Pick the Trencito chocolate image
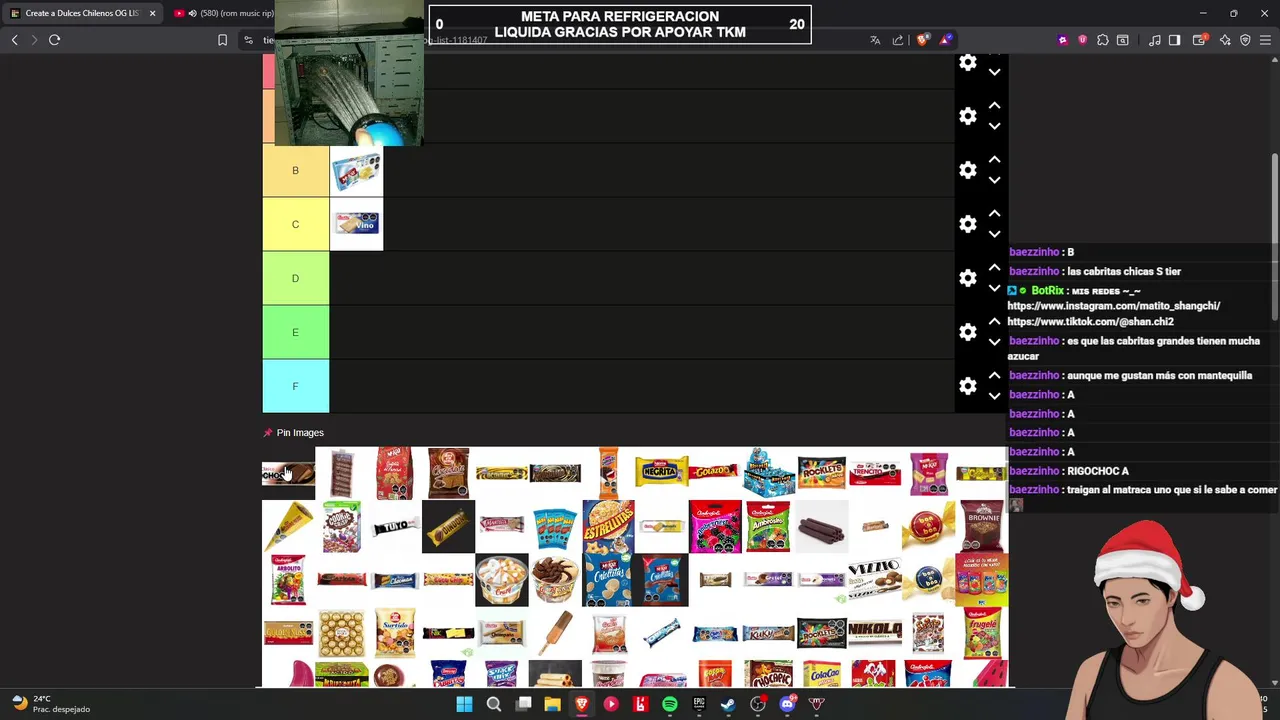 tap(875, 472)
